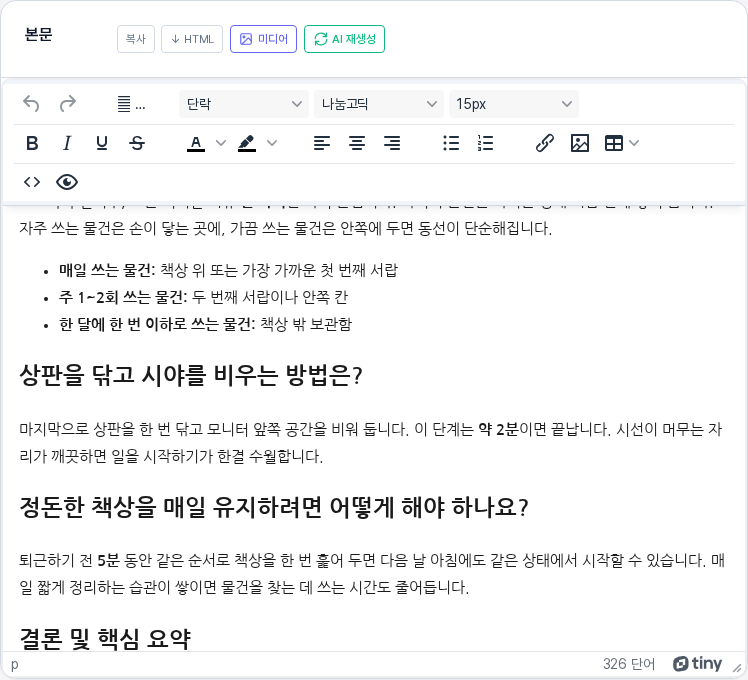Toggle bold formatting
Screen dimensions: 748x680
point(32,143)
